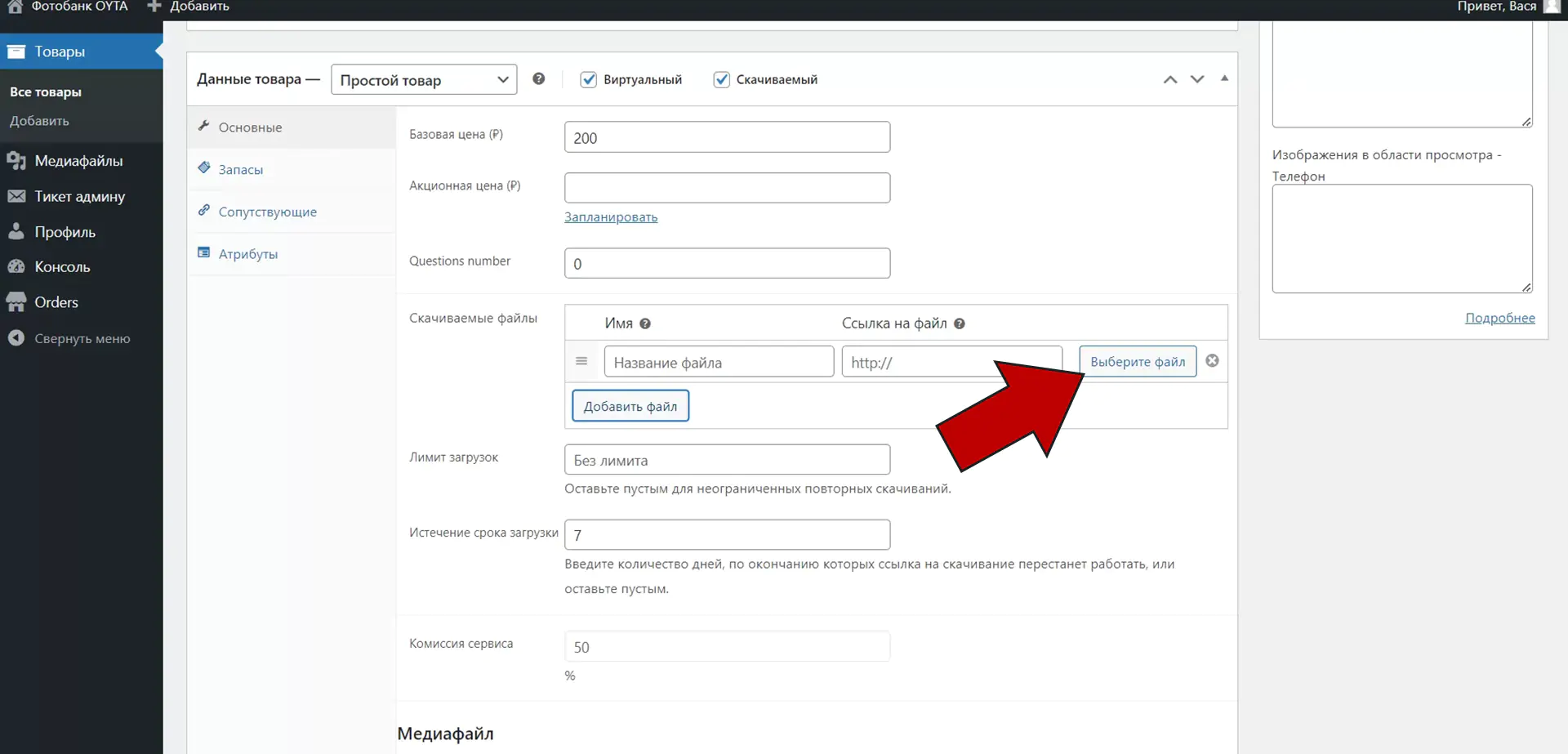Open Тикет админу menu item

tap(82, 196)
